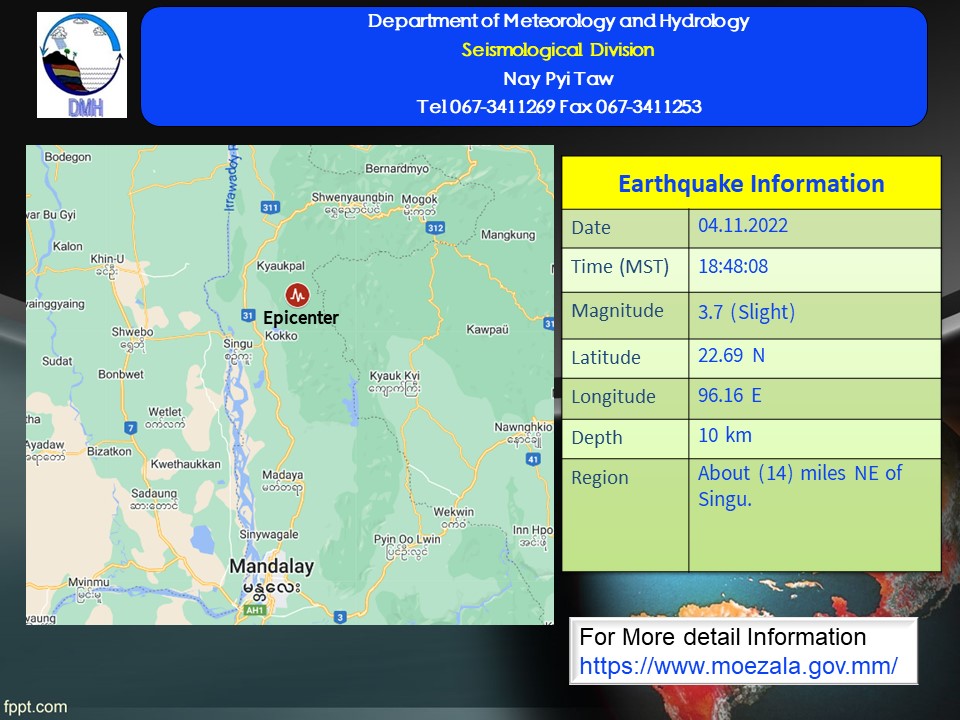Click the fppt.com footer text

(35, 707)
